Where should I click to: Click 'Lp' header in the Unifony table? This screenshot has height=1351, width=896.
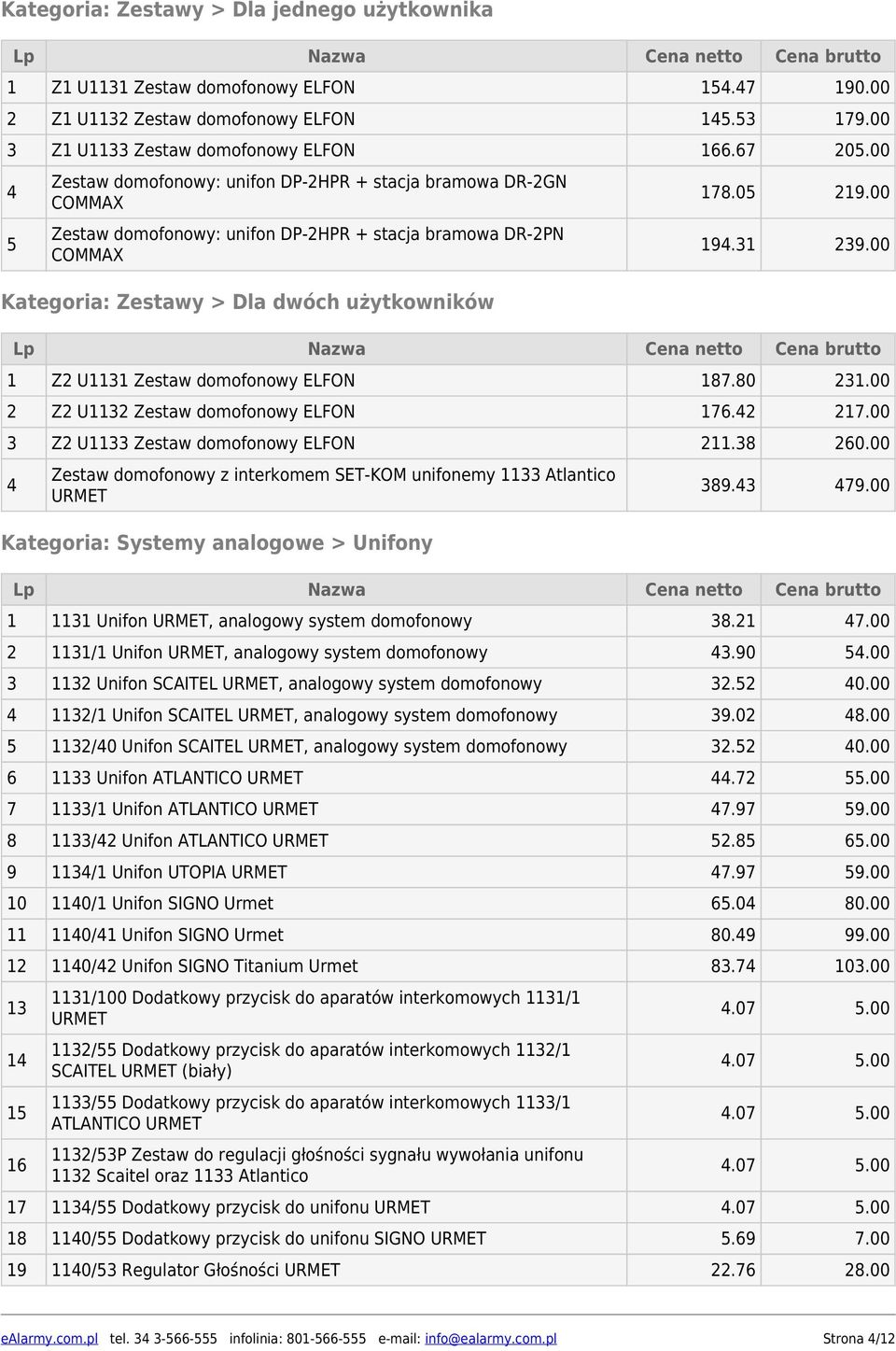click(x=23, y=590)
